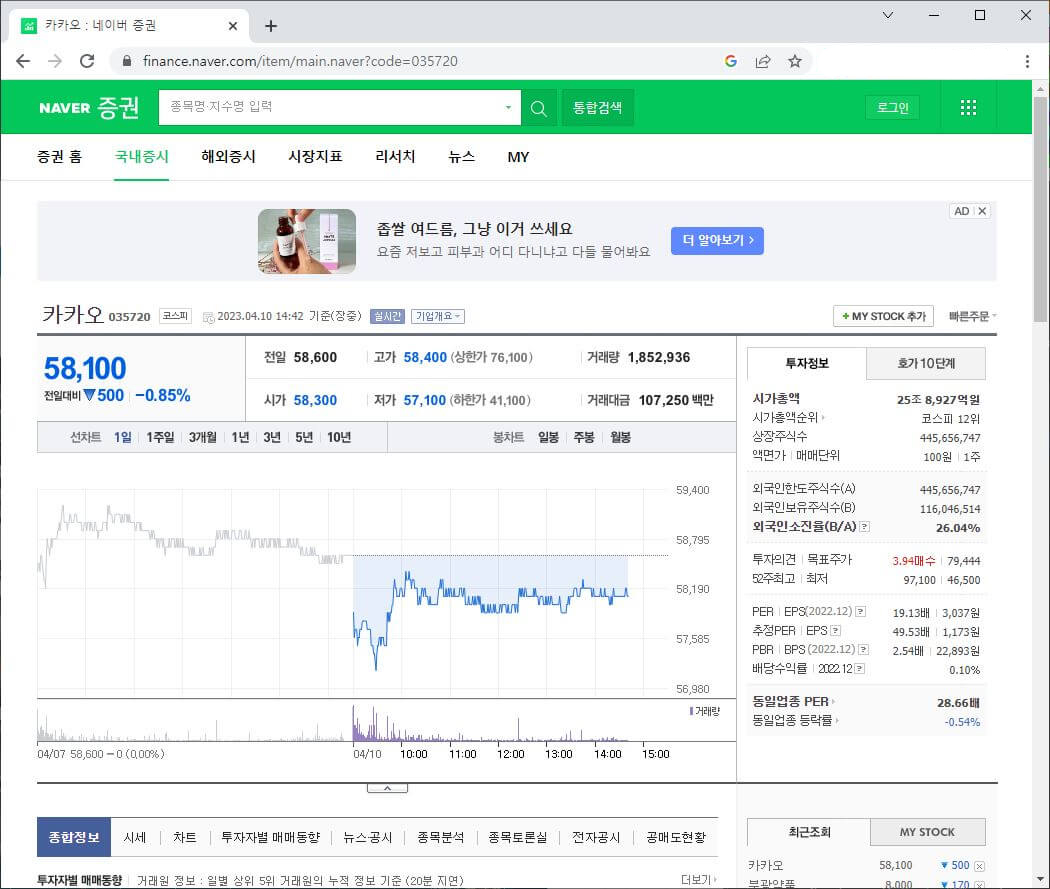Dismiss the ad banner with its X icon
Viewport: 1050px width, 889px height.
(x=983, y=211)
